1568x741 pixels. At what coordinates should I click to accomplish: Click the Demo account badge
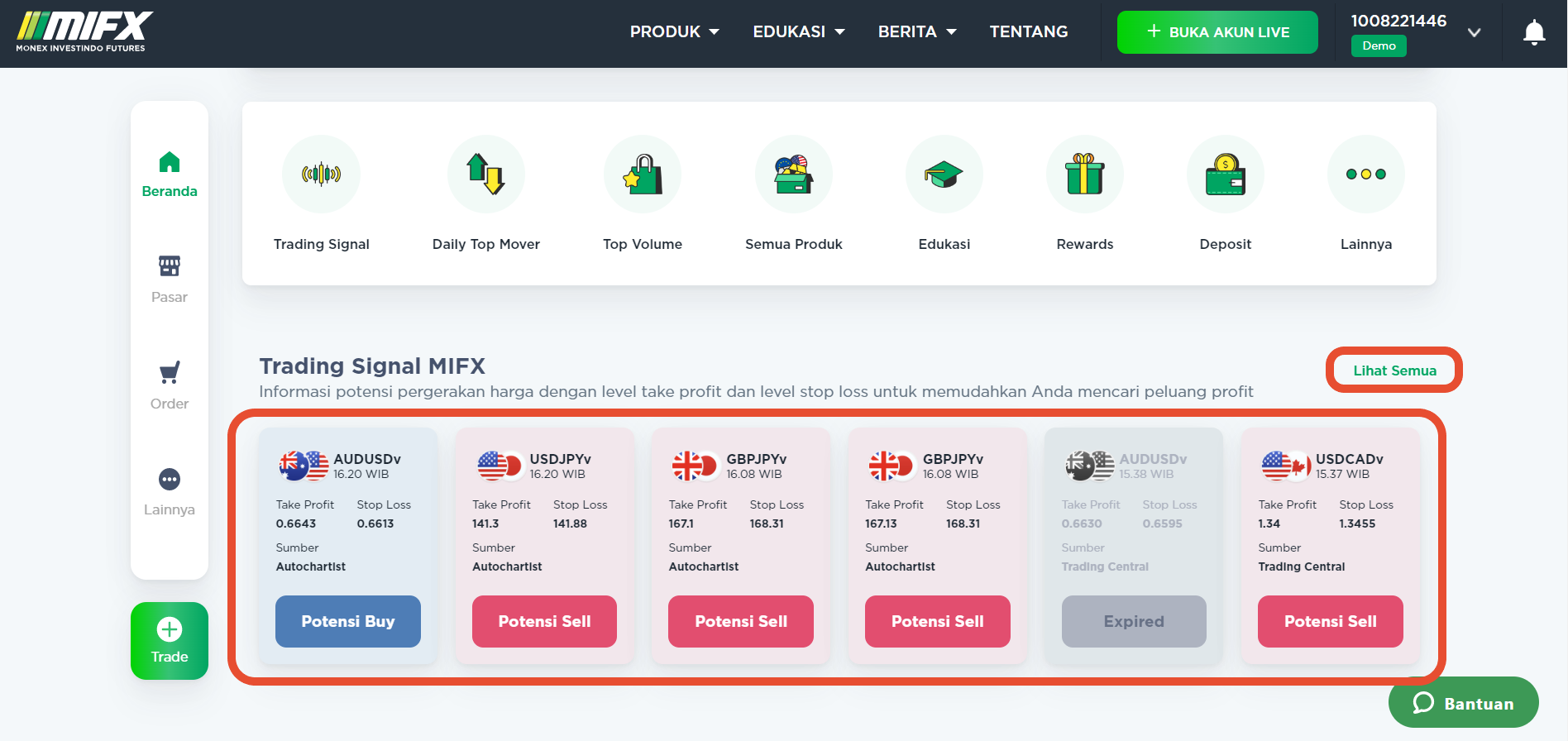1379,45
